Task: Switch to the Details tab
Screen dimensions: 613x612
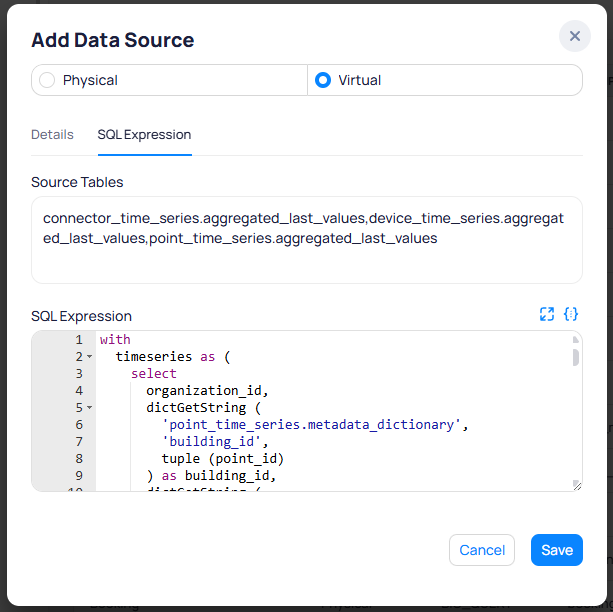Action: pyautogui.click(x=52, y=135)
